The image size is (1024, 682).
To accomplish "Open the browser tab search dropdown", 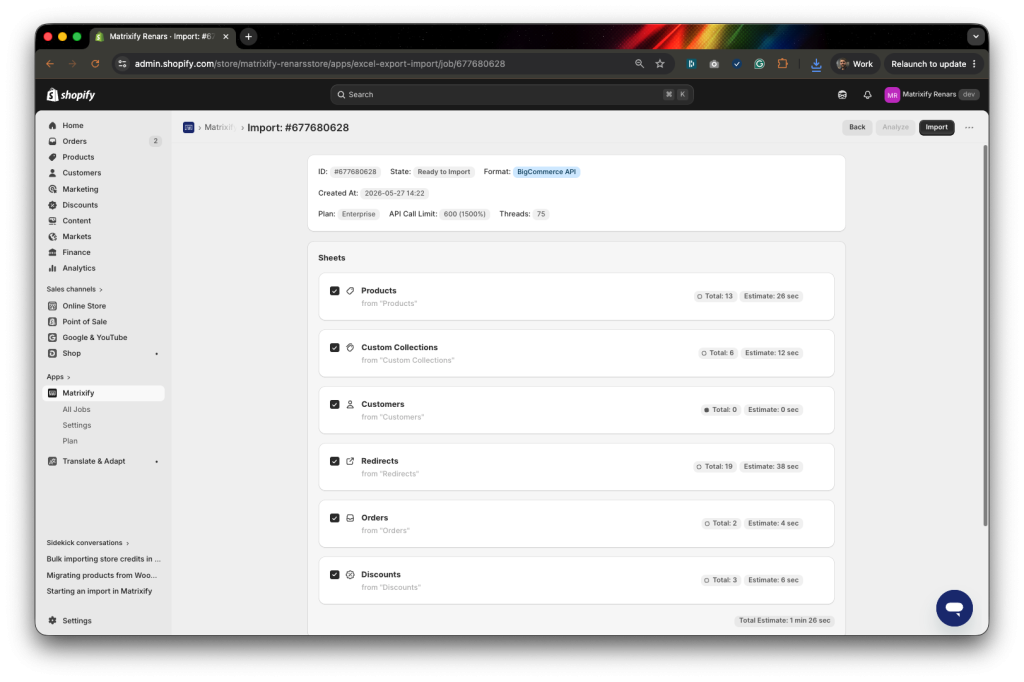I will 976,37.
